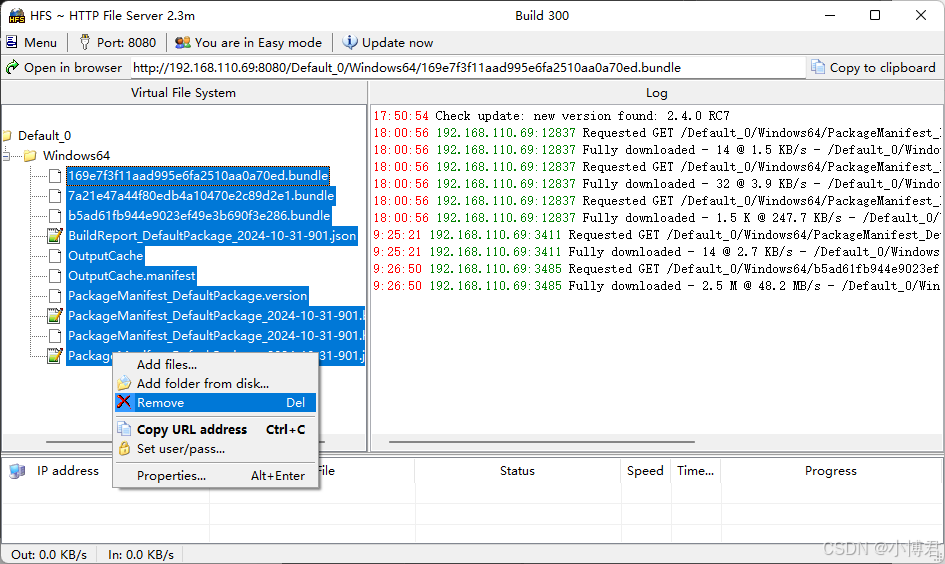Image resolution: width=945 pixels, height=564 pixels.
Task: Minimize the HFS window
Action: pyautogui.click(x=830, y=16)
